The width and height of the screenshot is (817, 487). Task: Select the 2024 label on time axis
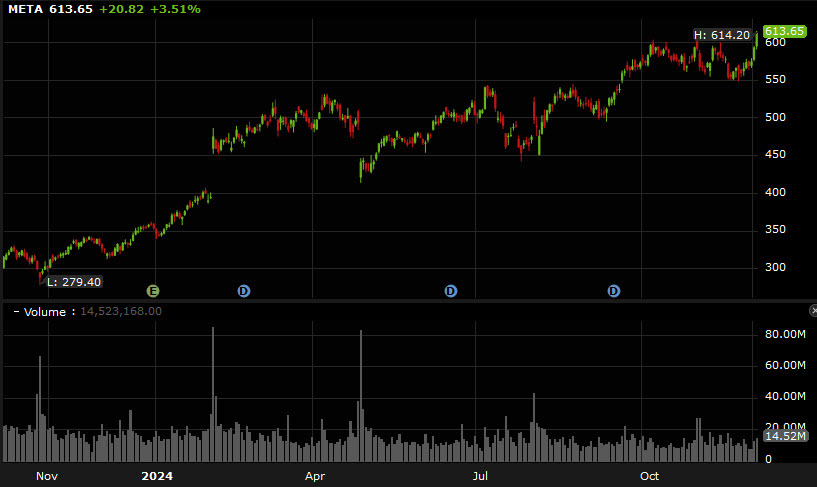[156, 476]
